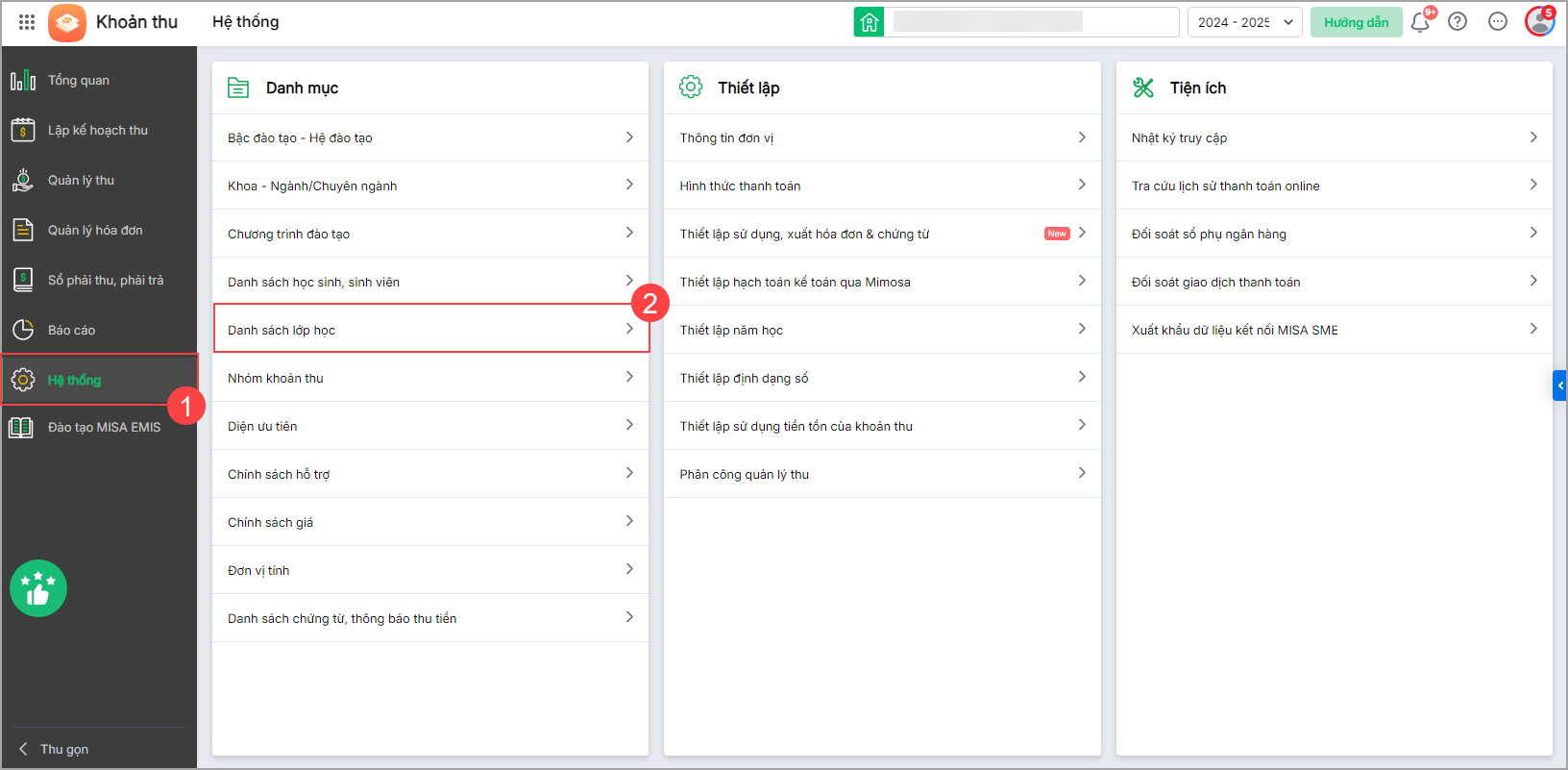Screen dimensions: 1568x770
Task: Open the notifications bell
Action: tap(1420, 22)
